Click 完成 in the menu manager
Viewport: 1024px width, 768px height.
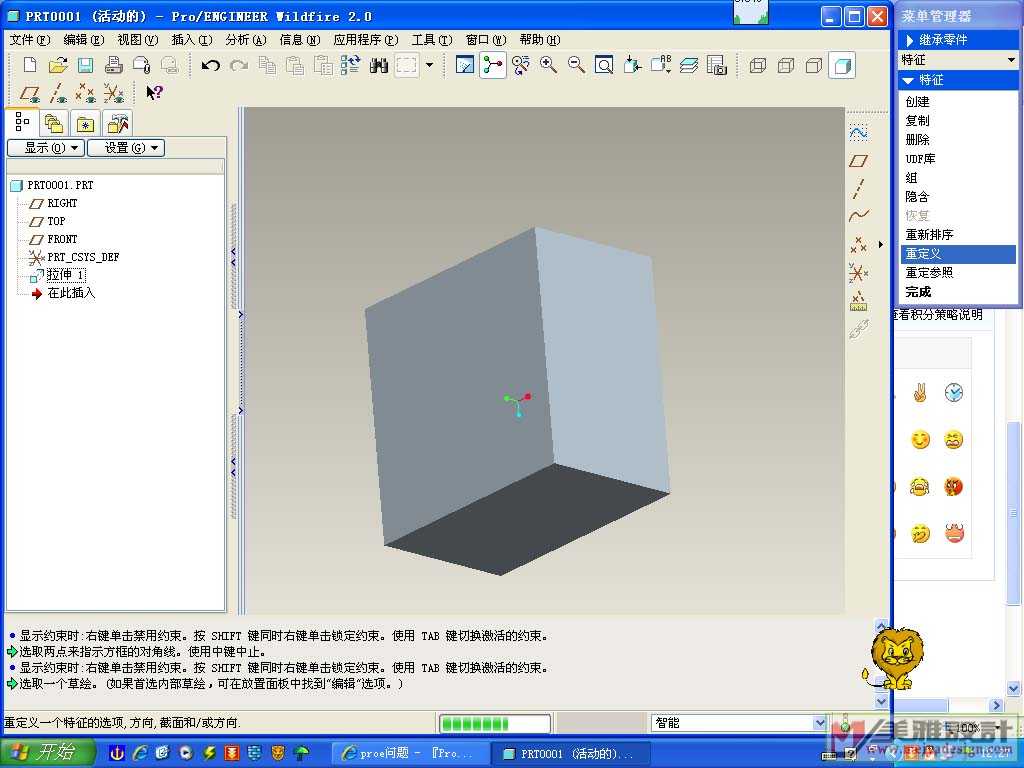point(918,292)
